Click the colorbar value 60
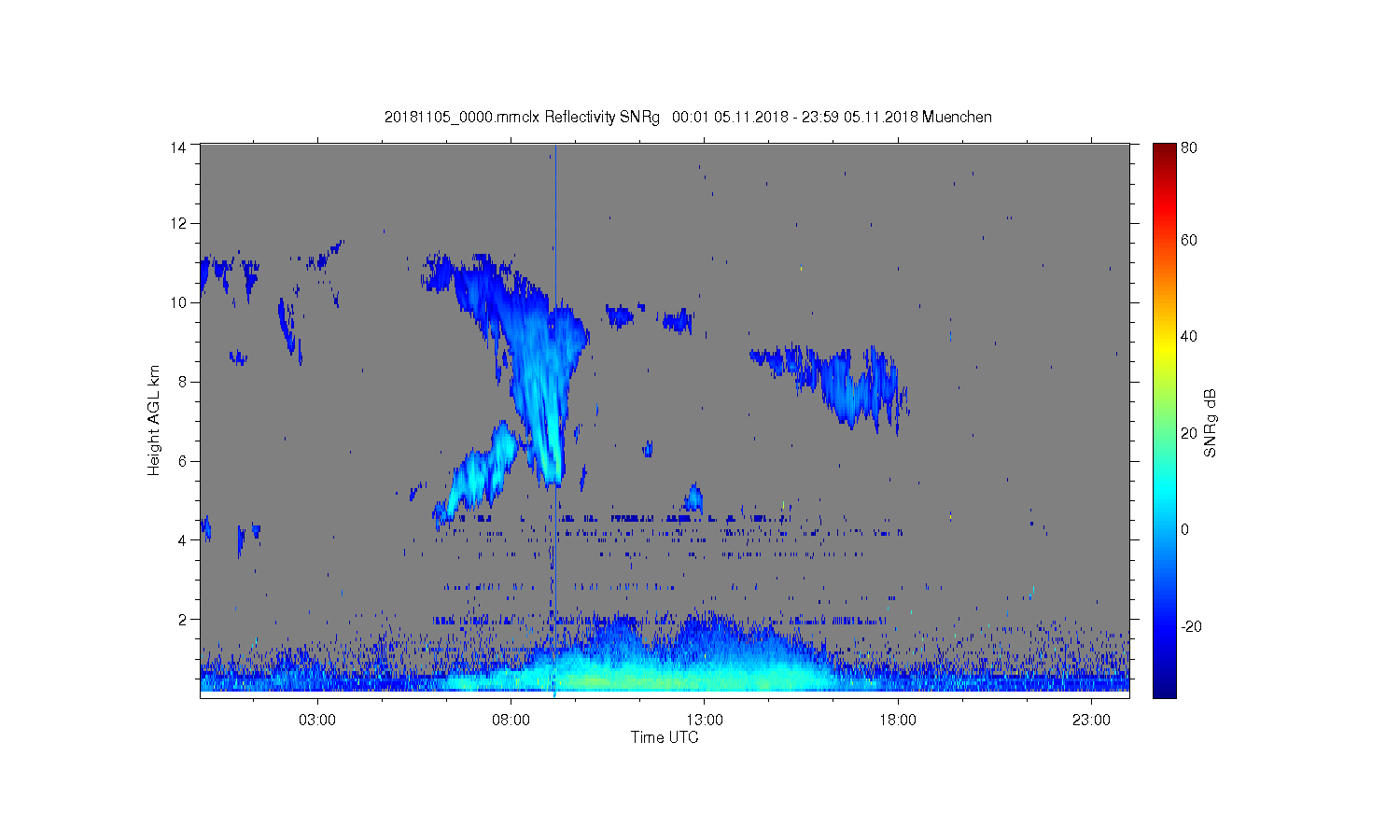 pos(1189,241)
